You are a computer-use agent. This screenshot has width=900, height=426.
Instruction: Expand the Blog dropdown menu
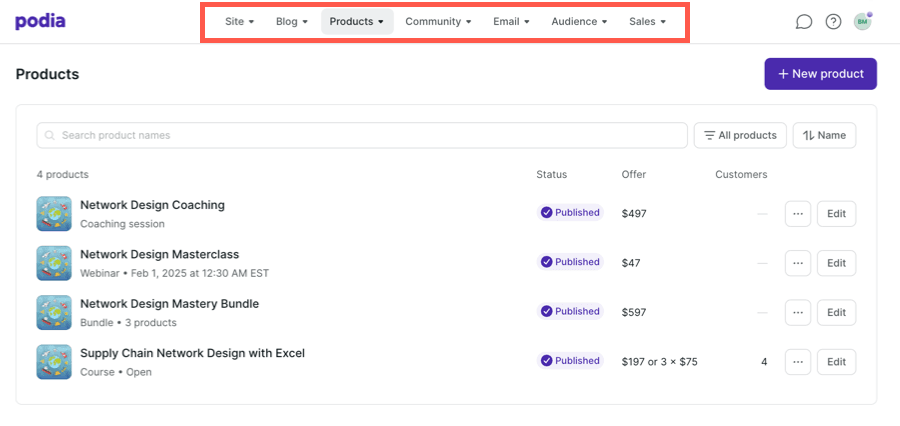(291, 21)
